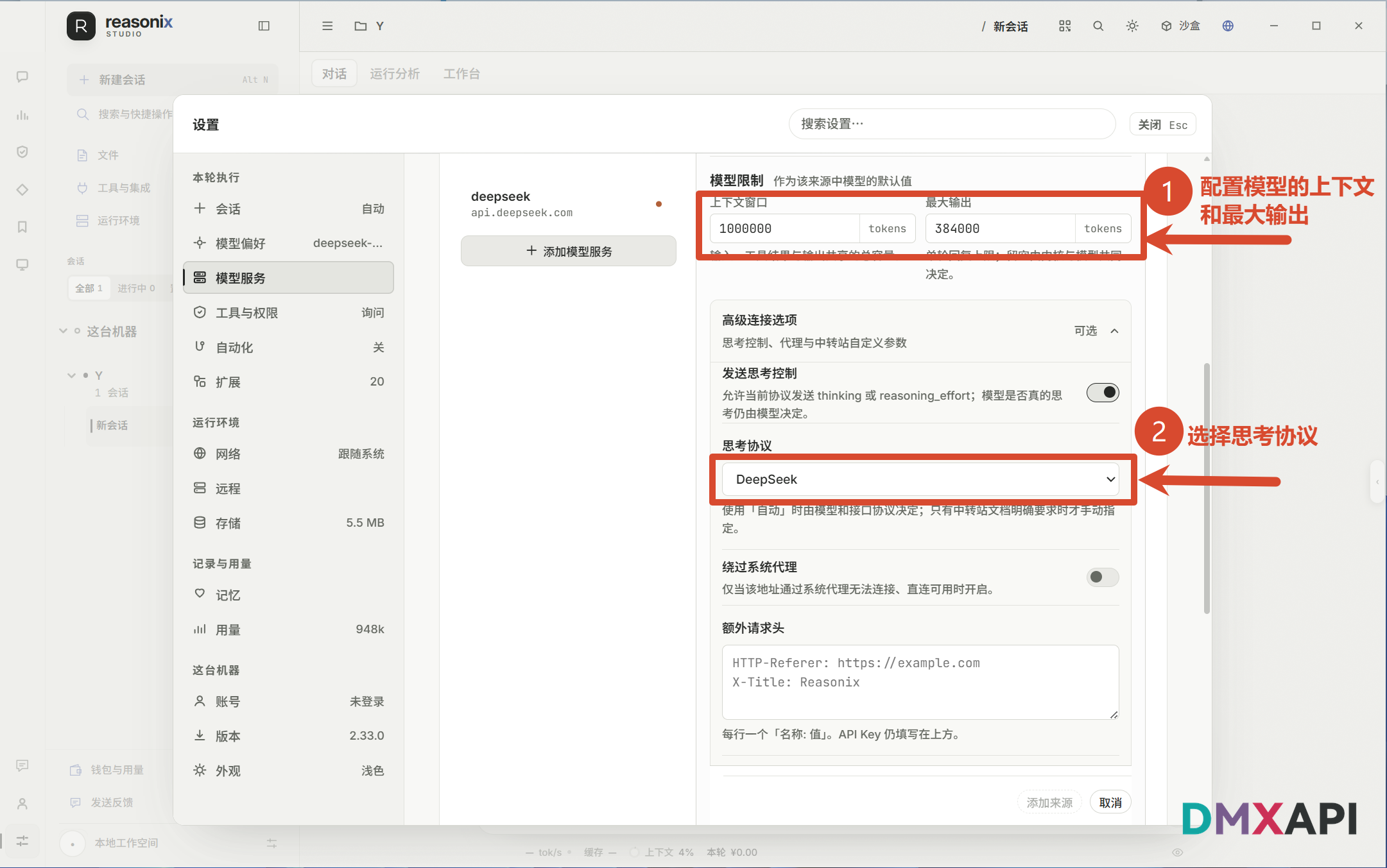Select 模型服务 in settings menu
Viewport: 1387px width, 868px height.
click(x=289, y=278)
